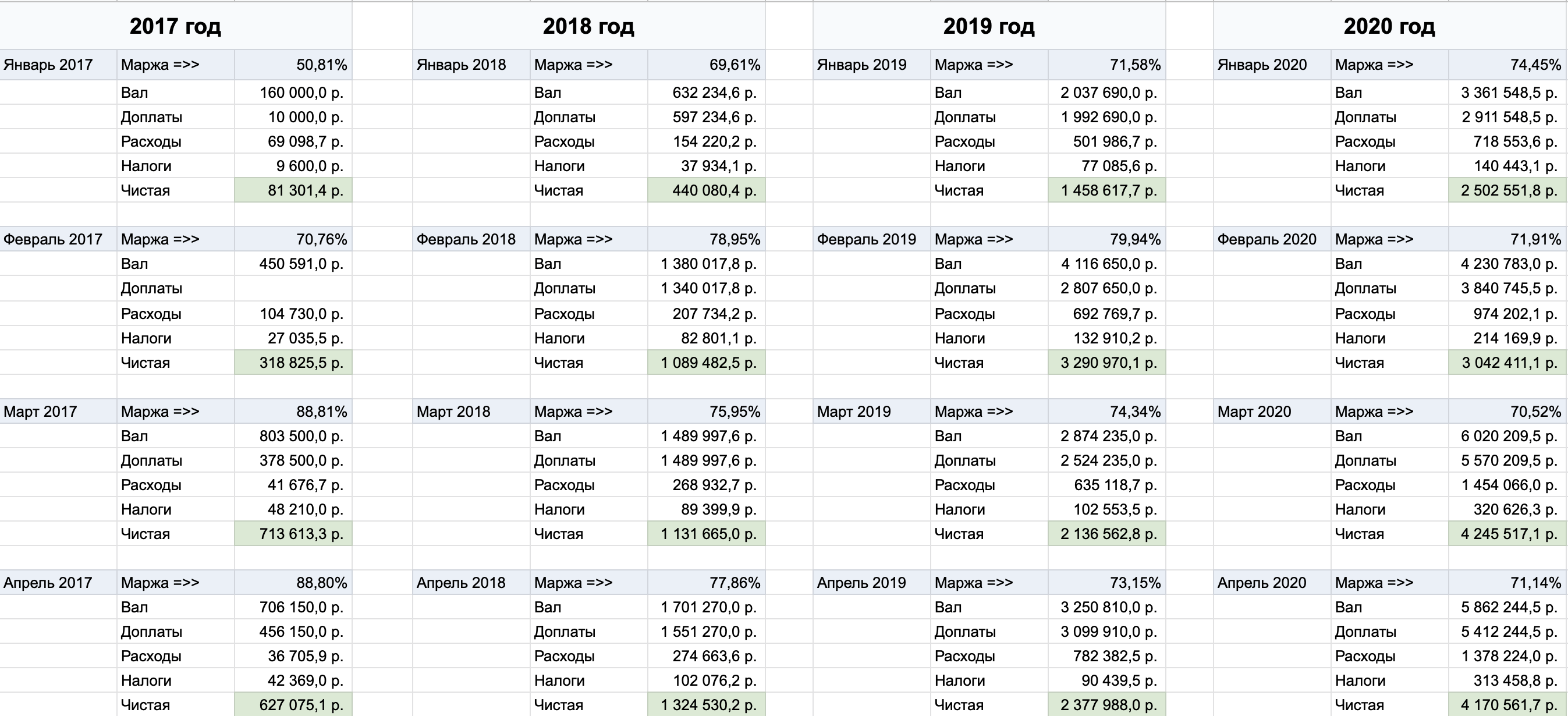Screen dimensions: 1568x716
Task: Select the Налоги value 320 626,3 р.
Action: click(x=1509, y=509)
